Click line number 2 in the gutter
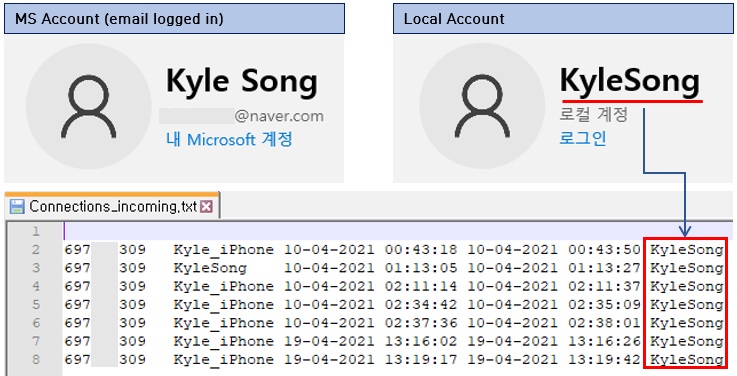Viewport: 737px width, 376px height. click(x=36, y=250)
